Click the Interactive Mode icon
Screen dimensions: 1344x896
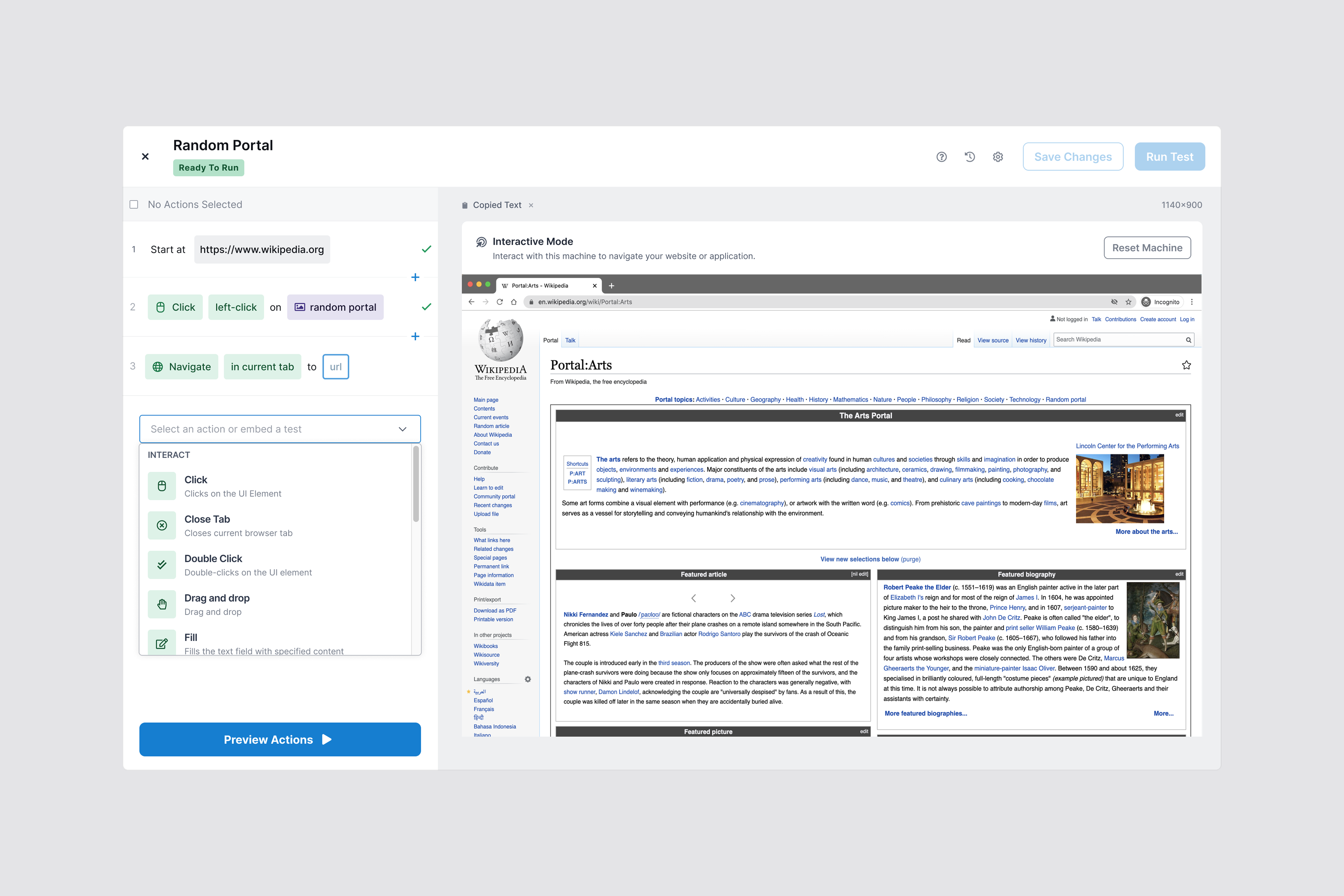pos(481,241)
